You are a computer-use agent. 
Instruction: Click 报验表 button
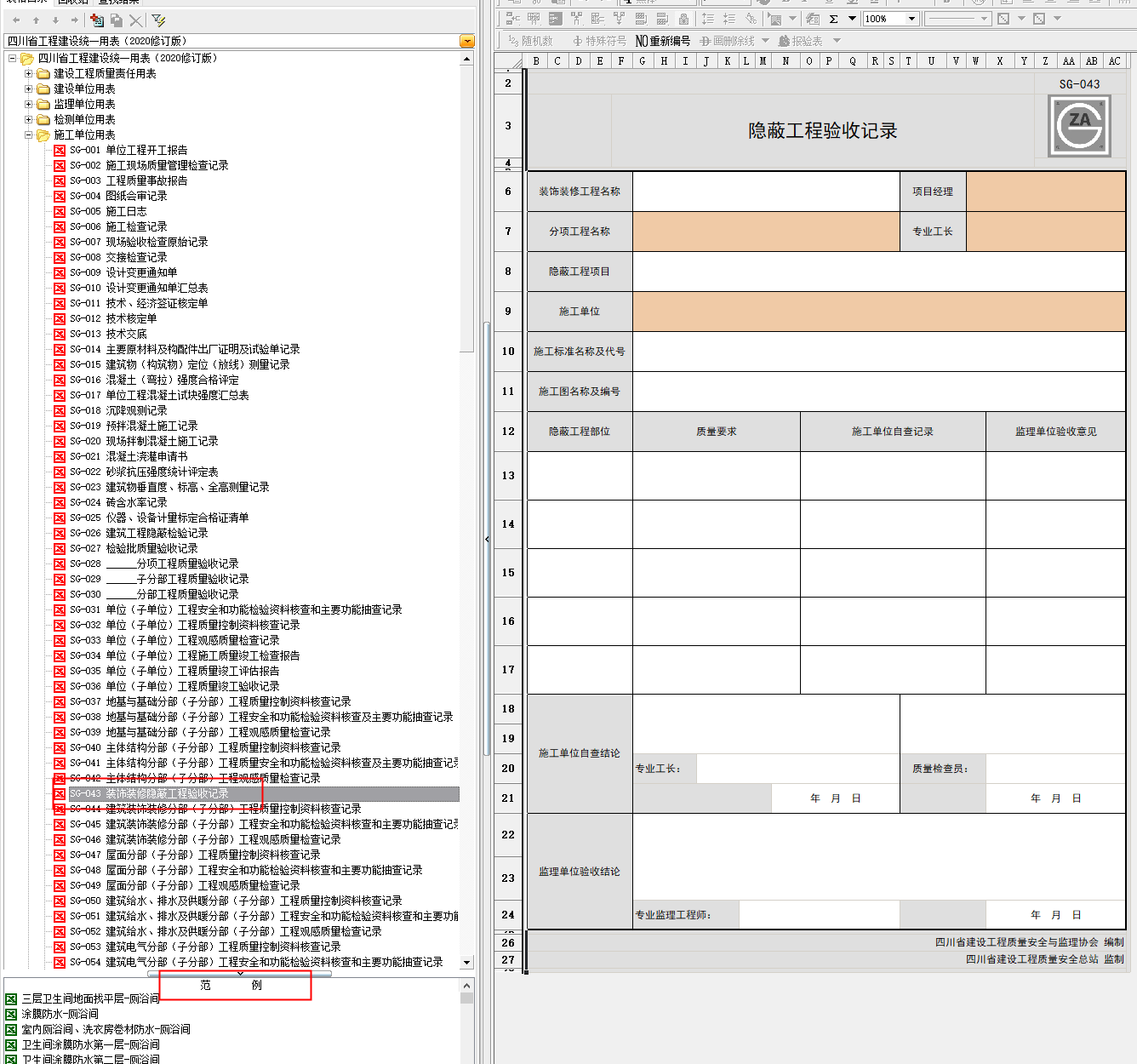(x=801, y=41)
